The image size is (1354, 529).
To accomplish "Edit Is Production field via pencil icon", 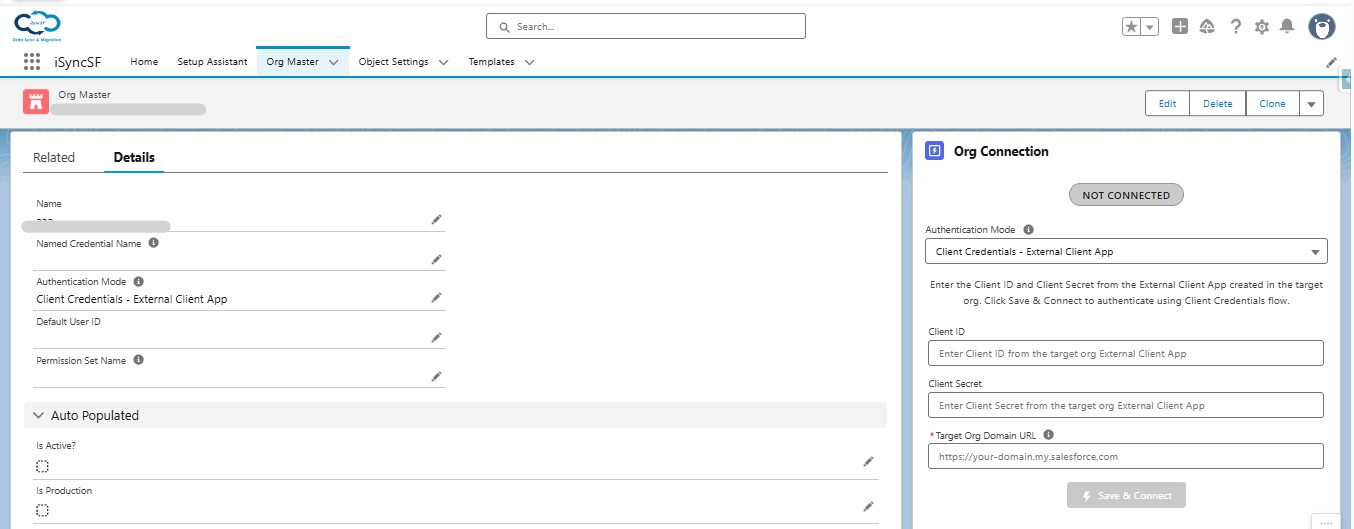I will click(x=868, y=507).
